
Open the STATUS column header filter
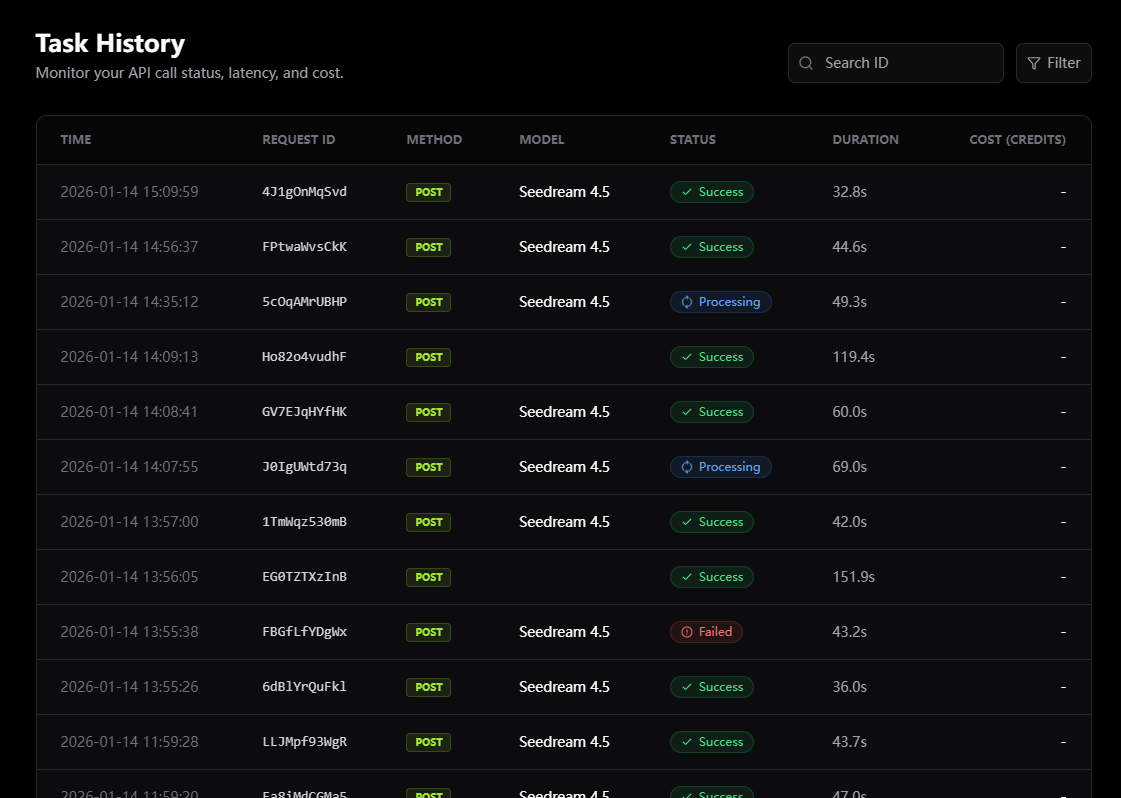[693, 140]
